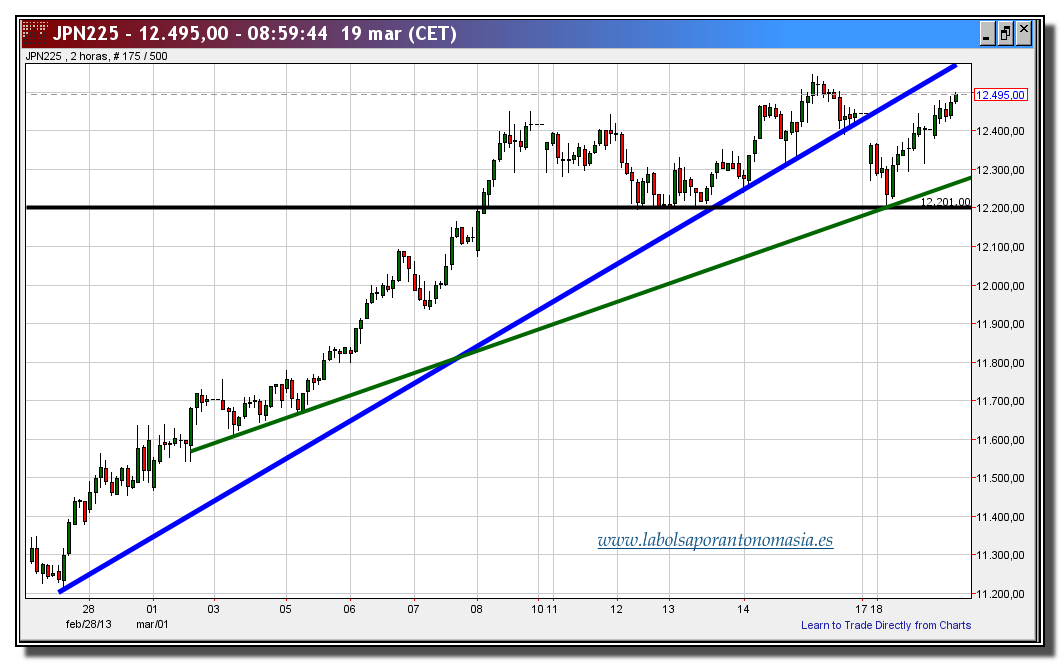Minimize the JPN225 chart window
Screen dimensions: 1060x662
(x=988, y=33)
